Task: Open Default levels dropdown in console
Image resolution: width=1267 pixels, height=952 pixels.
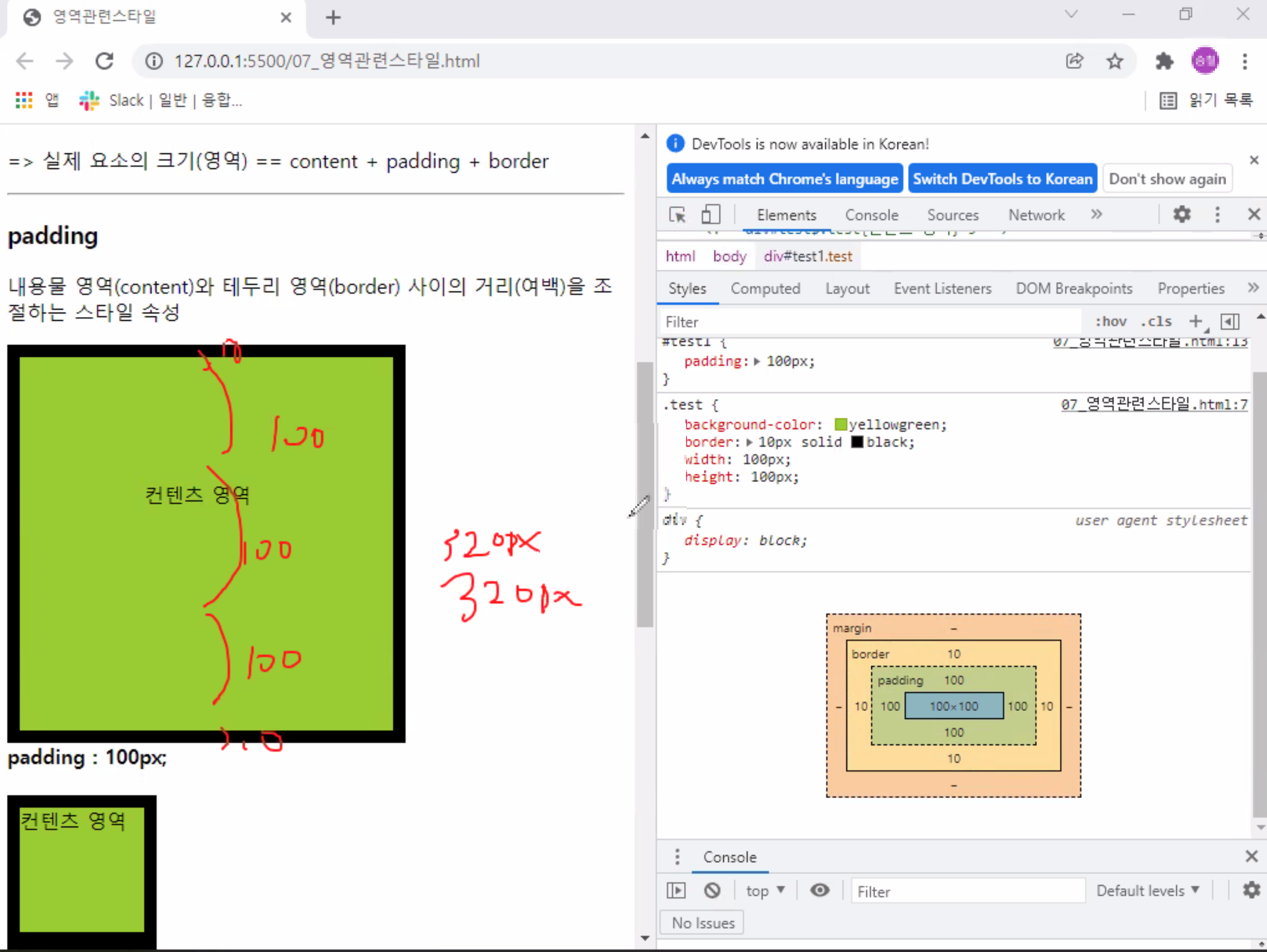Action: (1148, 891)
